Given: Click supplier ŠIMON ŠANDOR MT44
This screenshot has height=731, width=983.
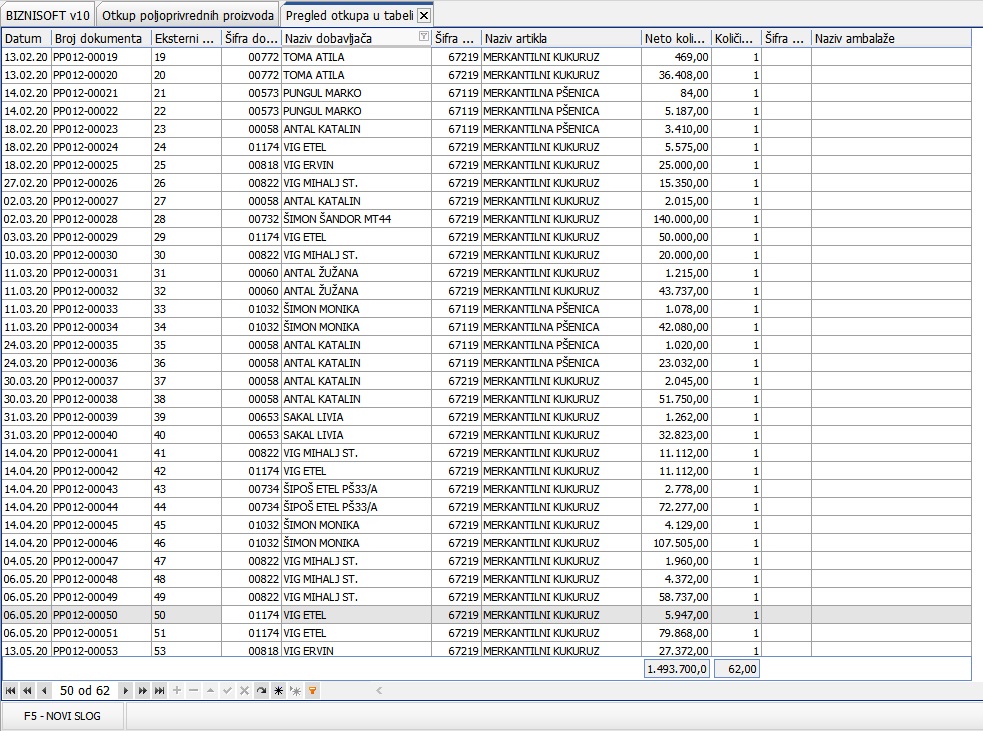Looking at the screenshot, I should point(357,219).
